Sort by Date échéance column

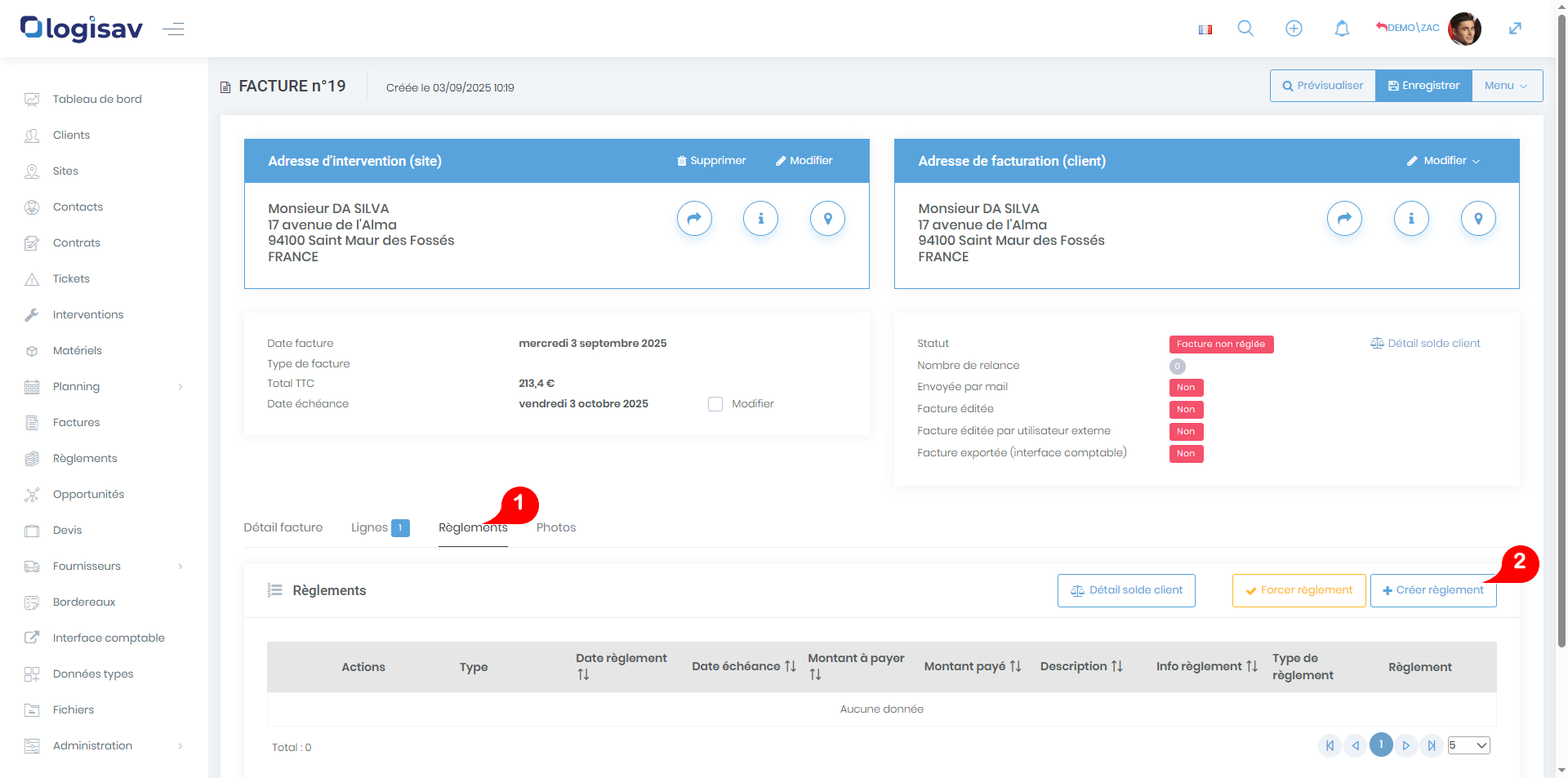pyautogui.click(x=790, y=667)
